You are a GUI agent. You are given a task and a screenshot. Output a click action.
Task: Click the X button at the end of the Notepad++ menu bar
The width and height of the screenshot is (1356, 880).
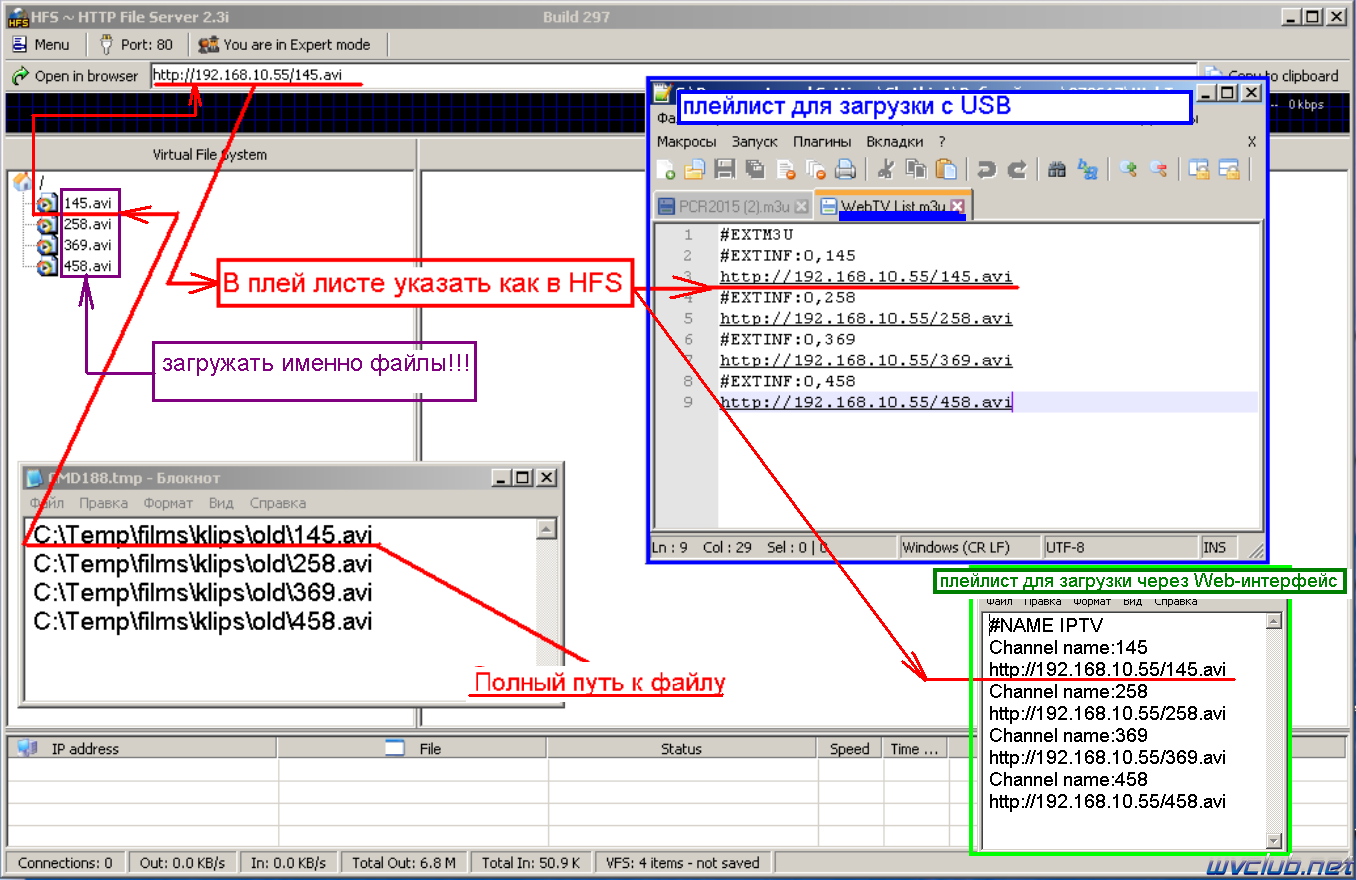(x=1252, y=142)
